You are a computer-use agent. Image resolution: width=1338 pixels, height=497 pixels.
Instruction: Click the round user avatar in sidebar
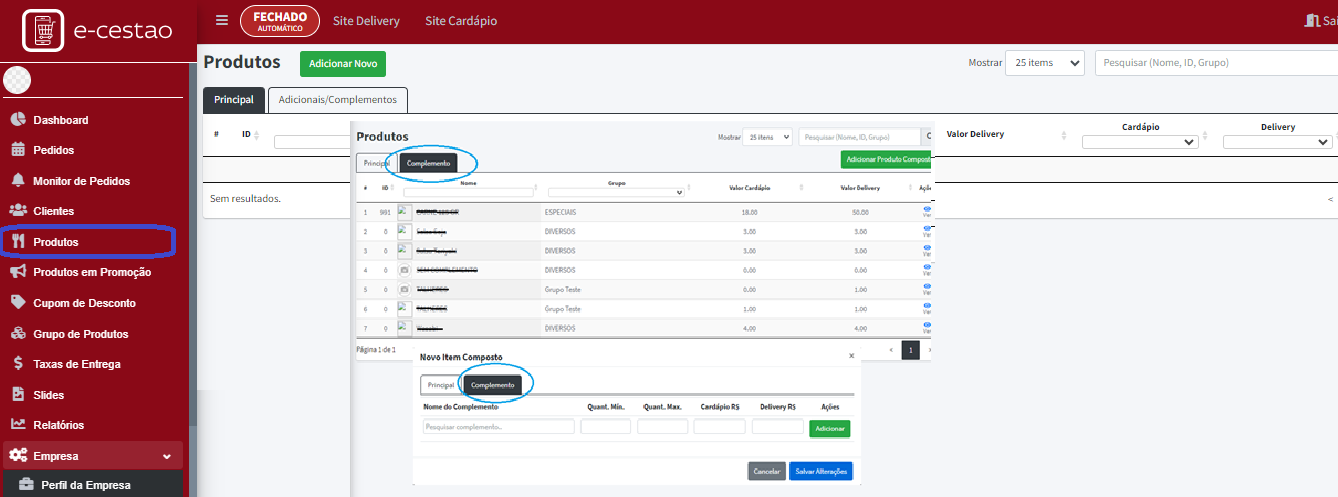(17, 80)
